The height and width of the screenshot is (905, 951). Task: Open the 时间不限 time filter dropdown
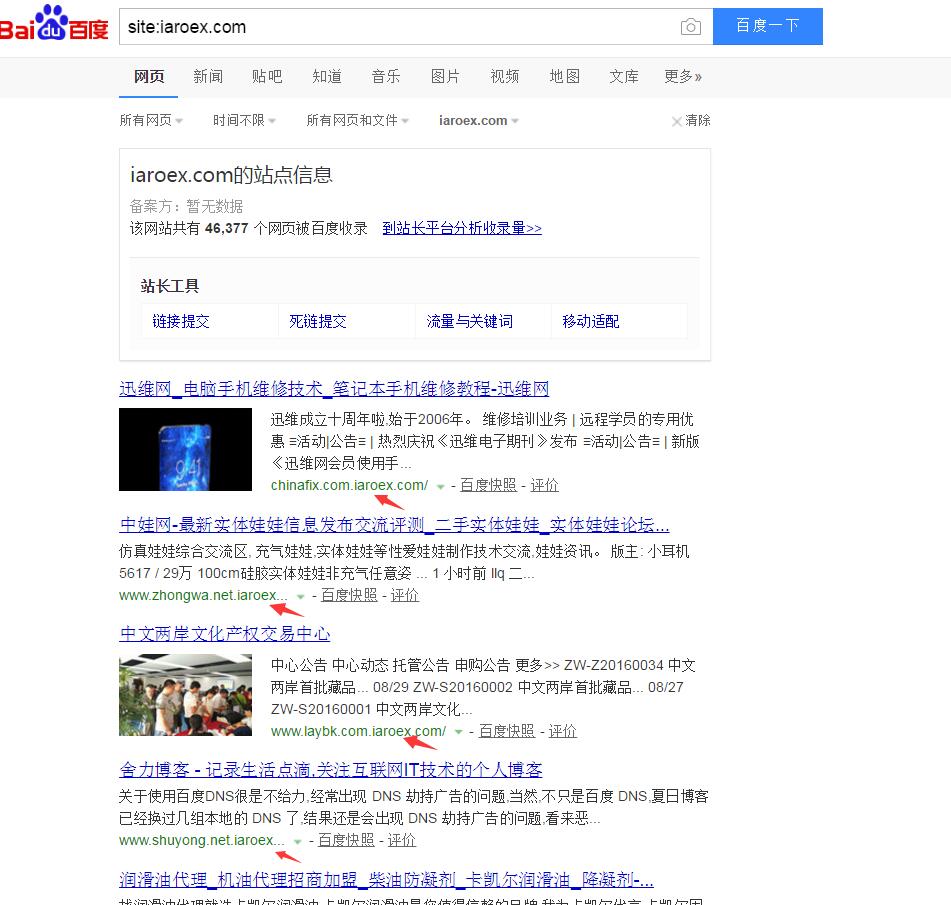point(243,121)
